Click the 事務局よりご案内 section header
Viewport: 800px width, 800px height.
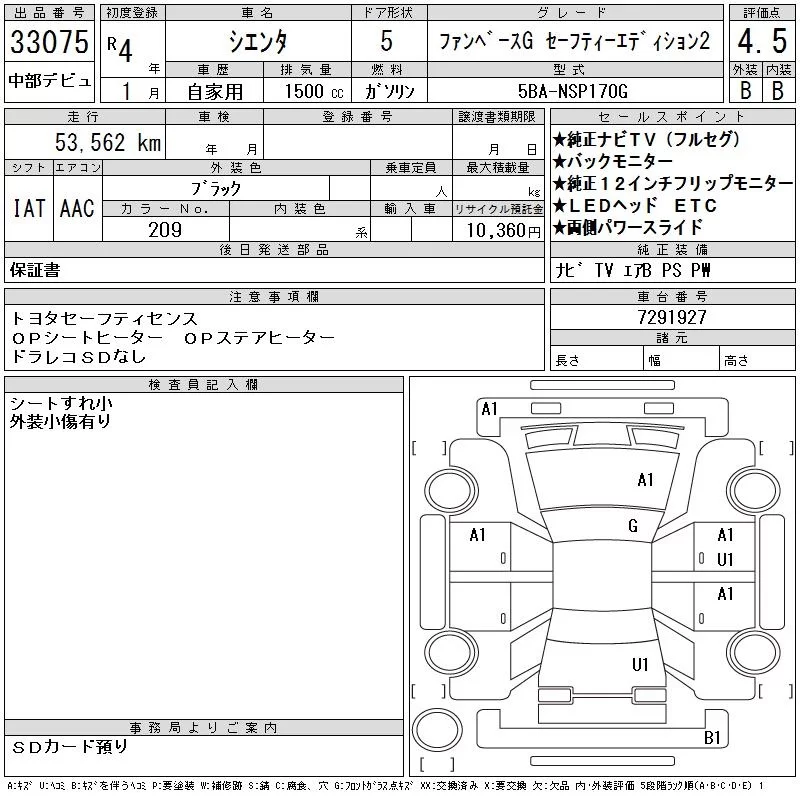click(204, 728)
